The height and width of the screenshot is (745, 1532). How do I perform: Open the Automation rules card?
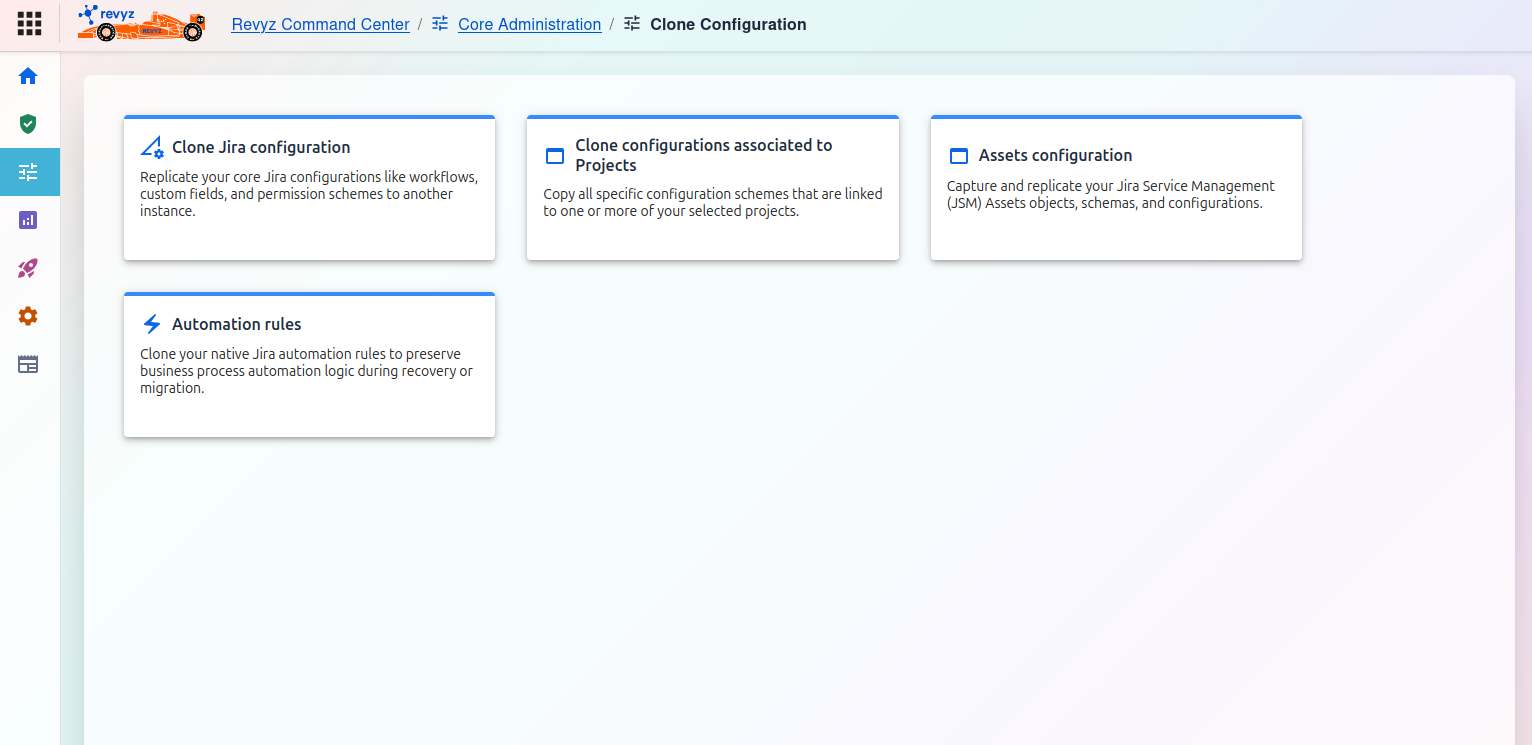pyautogui.click(x=309, y=366)
